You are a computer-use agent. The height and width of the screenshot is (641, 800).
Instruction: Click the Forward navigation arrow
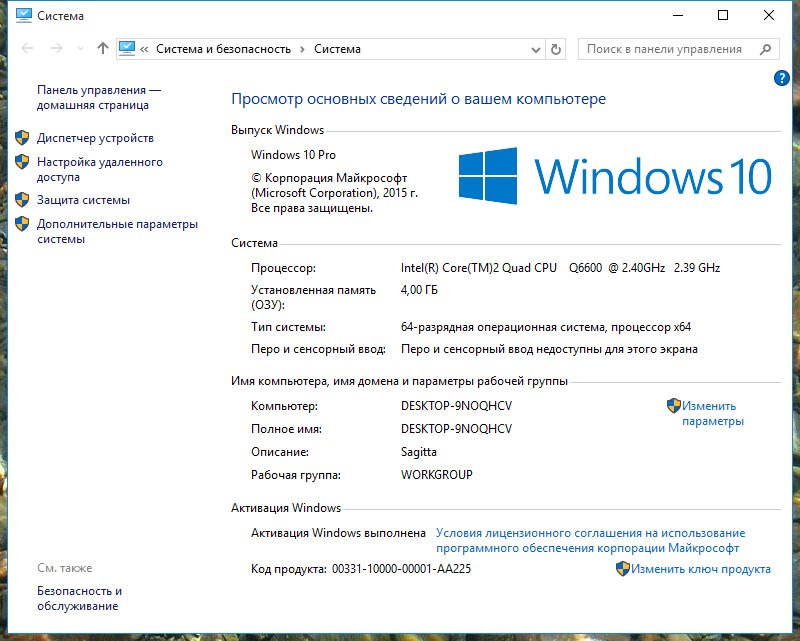pos(57,48)
